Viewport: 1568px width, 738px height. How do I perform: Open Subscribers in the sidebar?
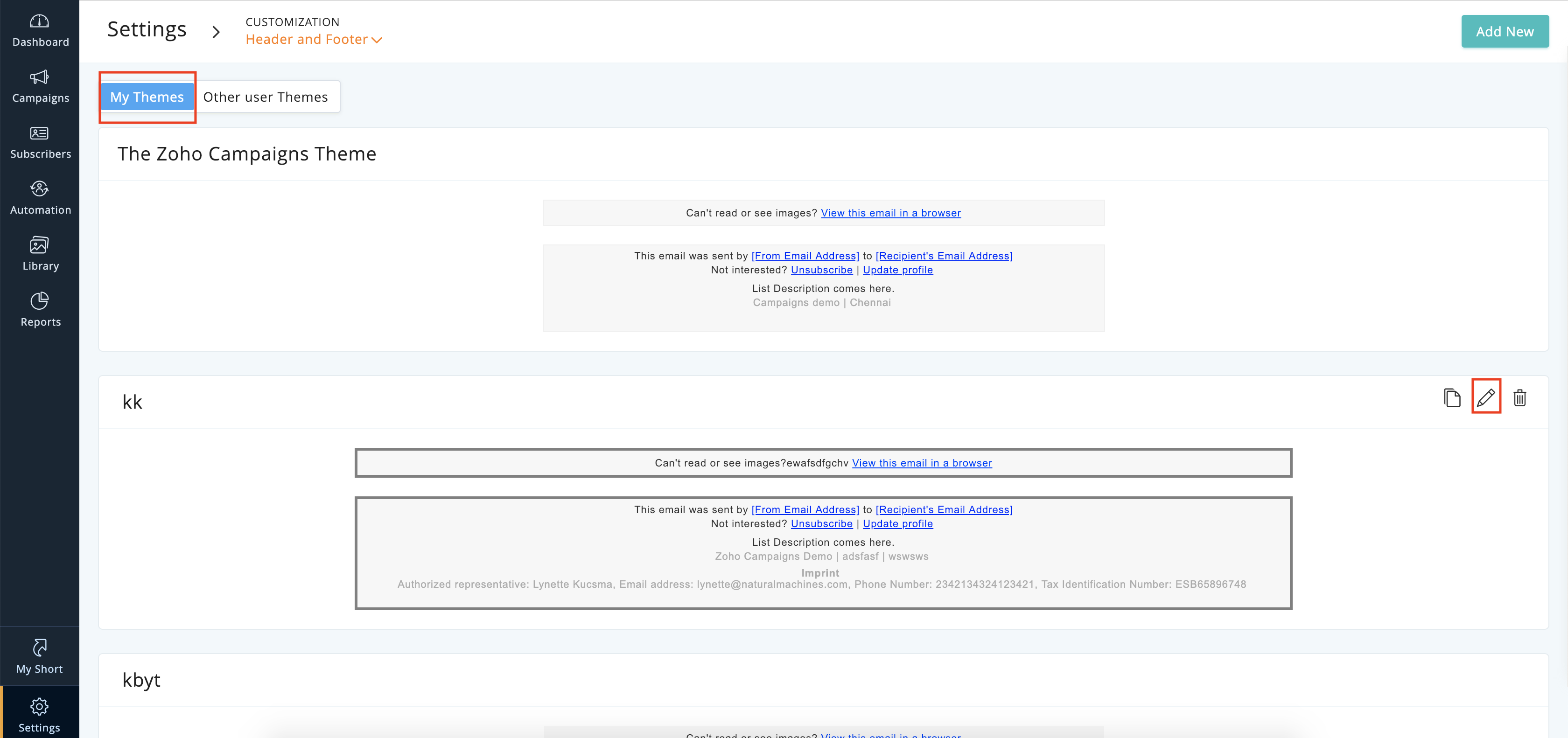pyautogui.click(x=40, y=133)
